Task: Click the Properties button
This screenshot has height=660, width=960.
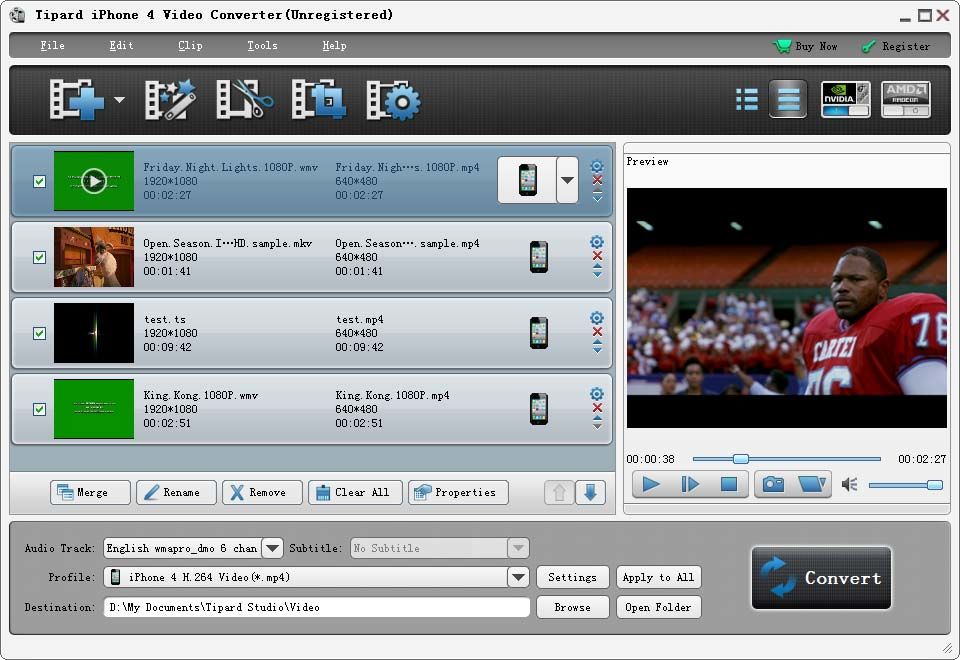Action: (x=458, y=492)
